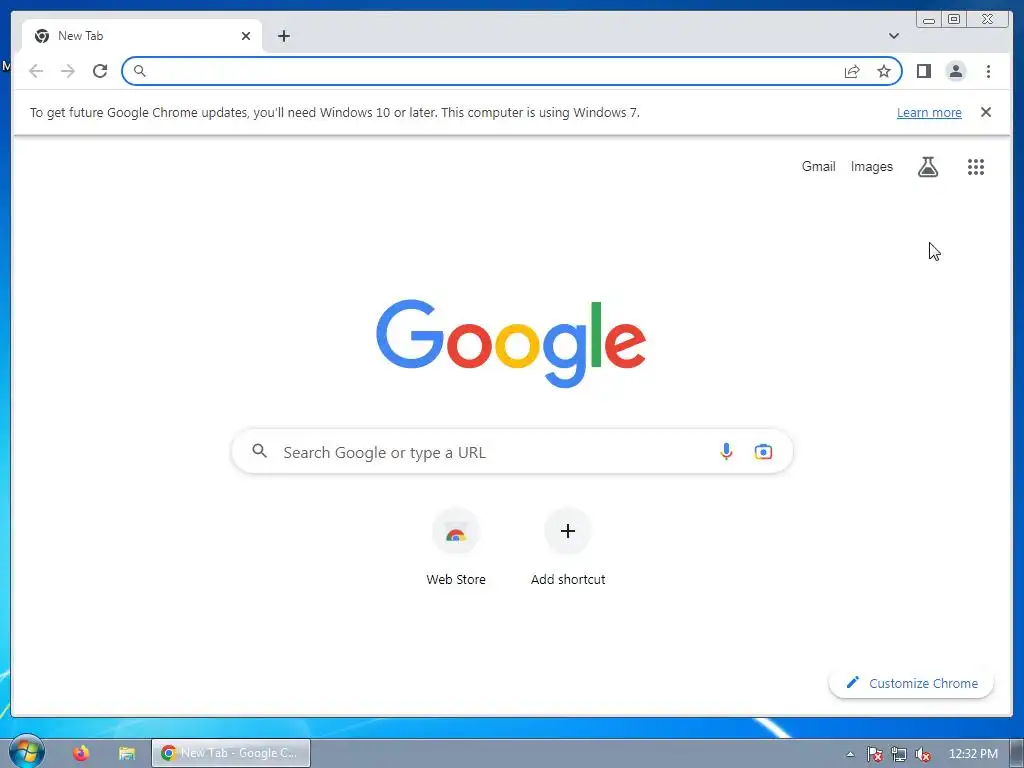Click the Forward navigation arrow
The width and height of the screenshot is (1024, 768).
[68, 71]
